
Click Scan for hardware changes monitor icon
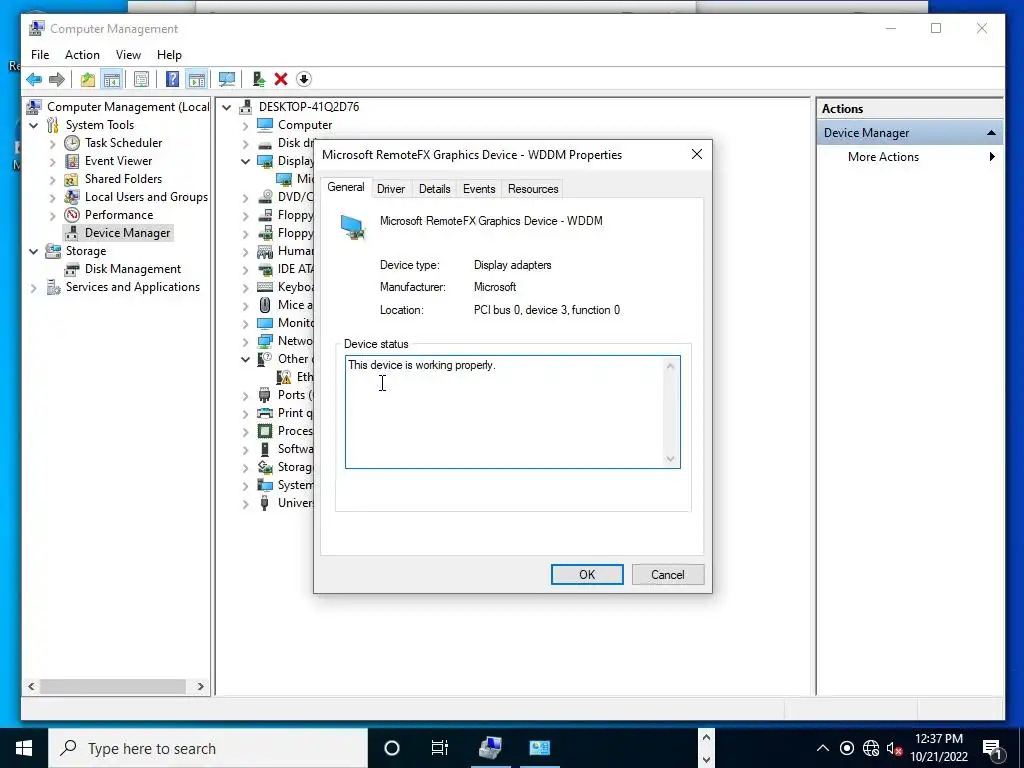point(227,80)
